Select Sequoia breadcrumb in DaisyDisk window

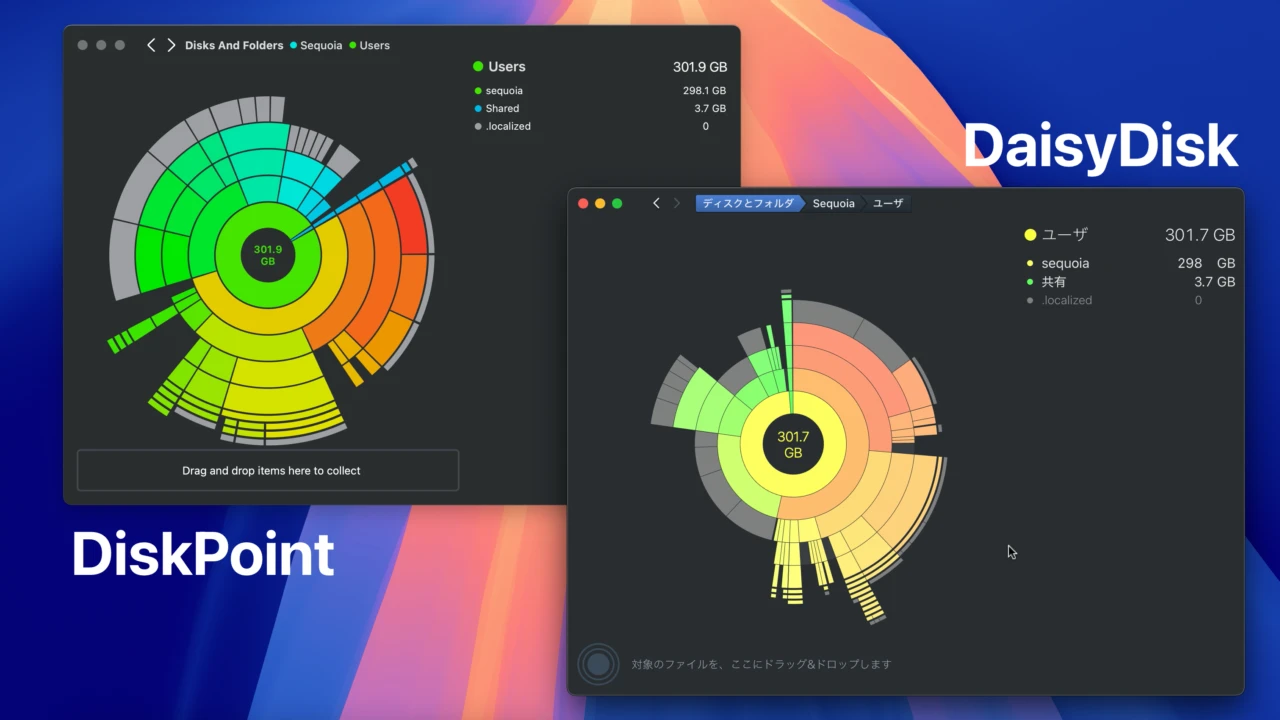(833, 203)
